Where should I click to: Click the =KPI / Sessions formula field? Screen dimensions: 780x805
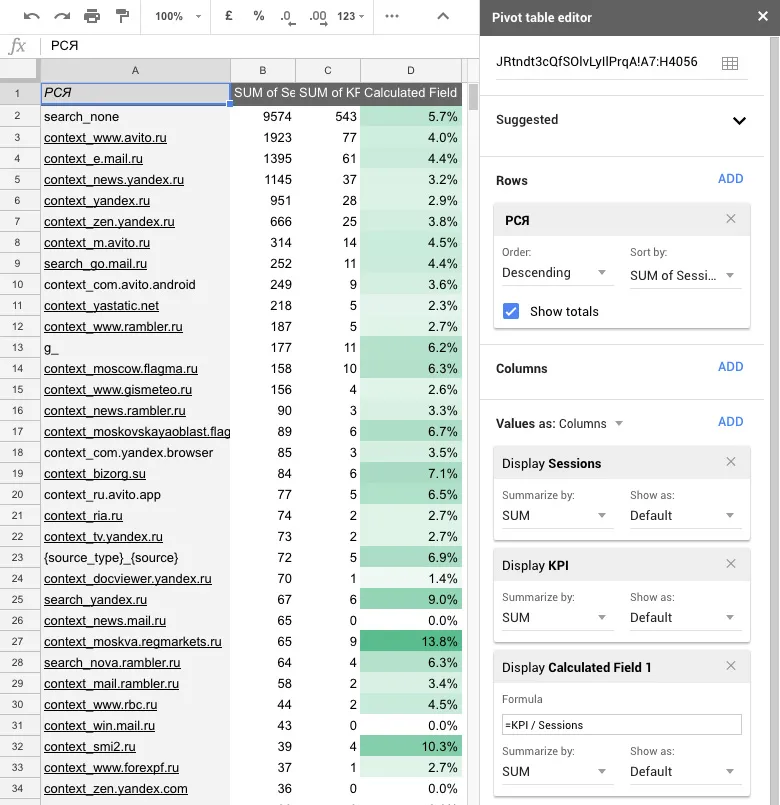pyautogui.click(x=621, y=725)
